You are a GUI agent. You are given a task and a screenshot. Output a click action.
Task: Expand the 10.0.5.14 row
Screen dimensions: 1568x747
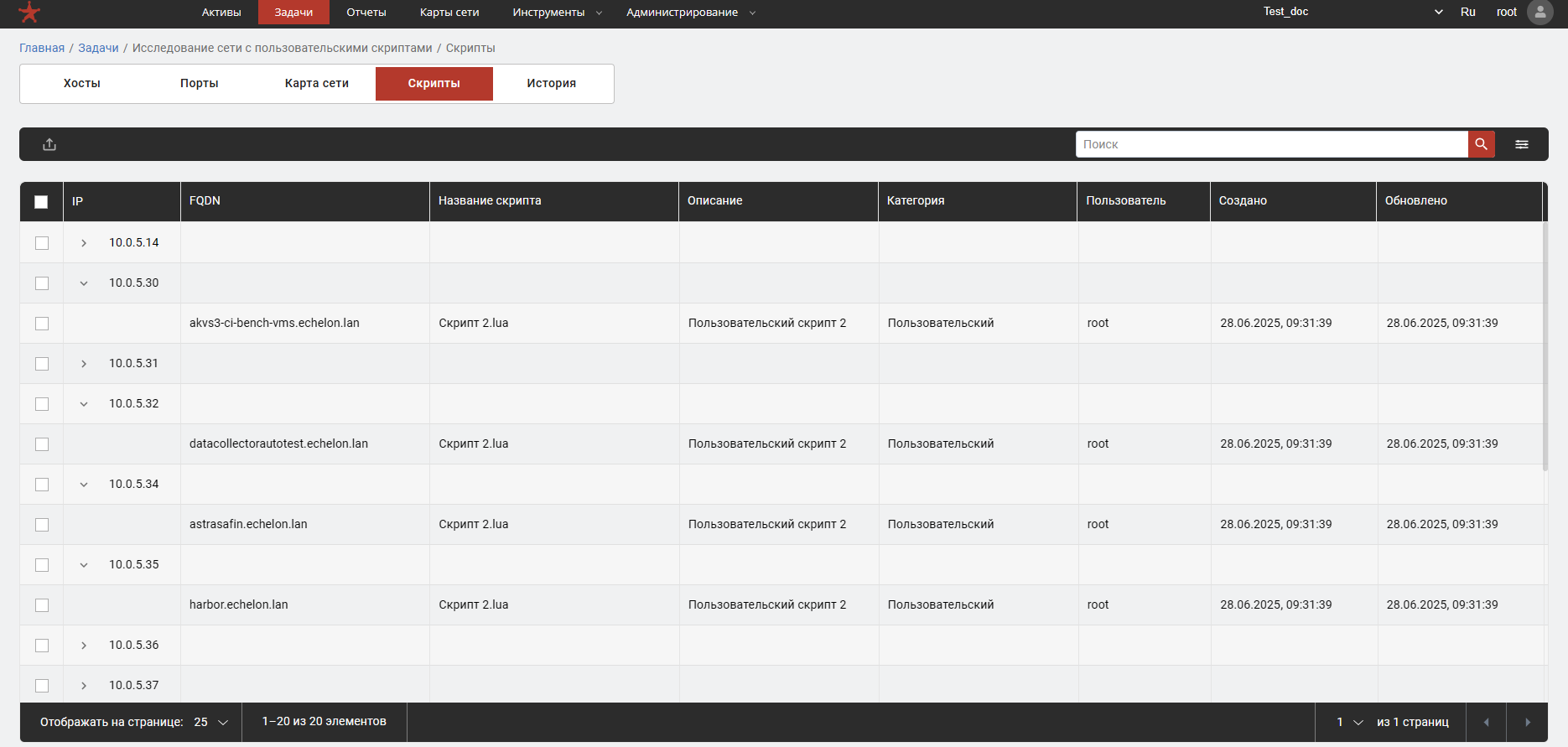84,243
